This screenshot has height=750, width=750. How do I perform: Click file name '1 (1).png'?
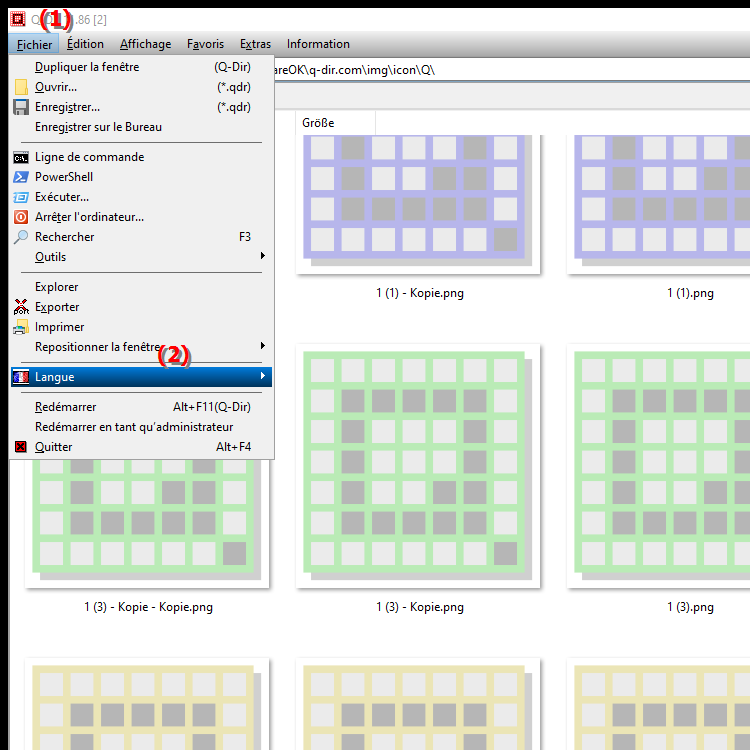(x=690, y=293)
